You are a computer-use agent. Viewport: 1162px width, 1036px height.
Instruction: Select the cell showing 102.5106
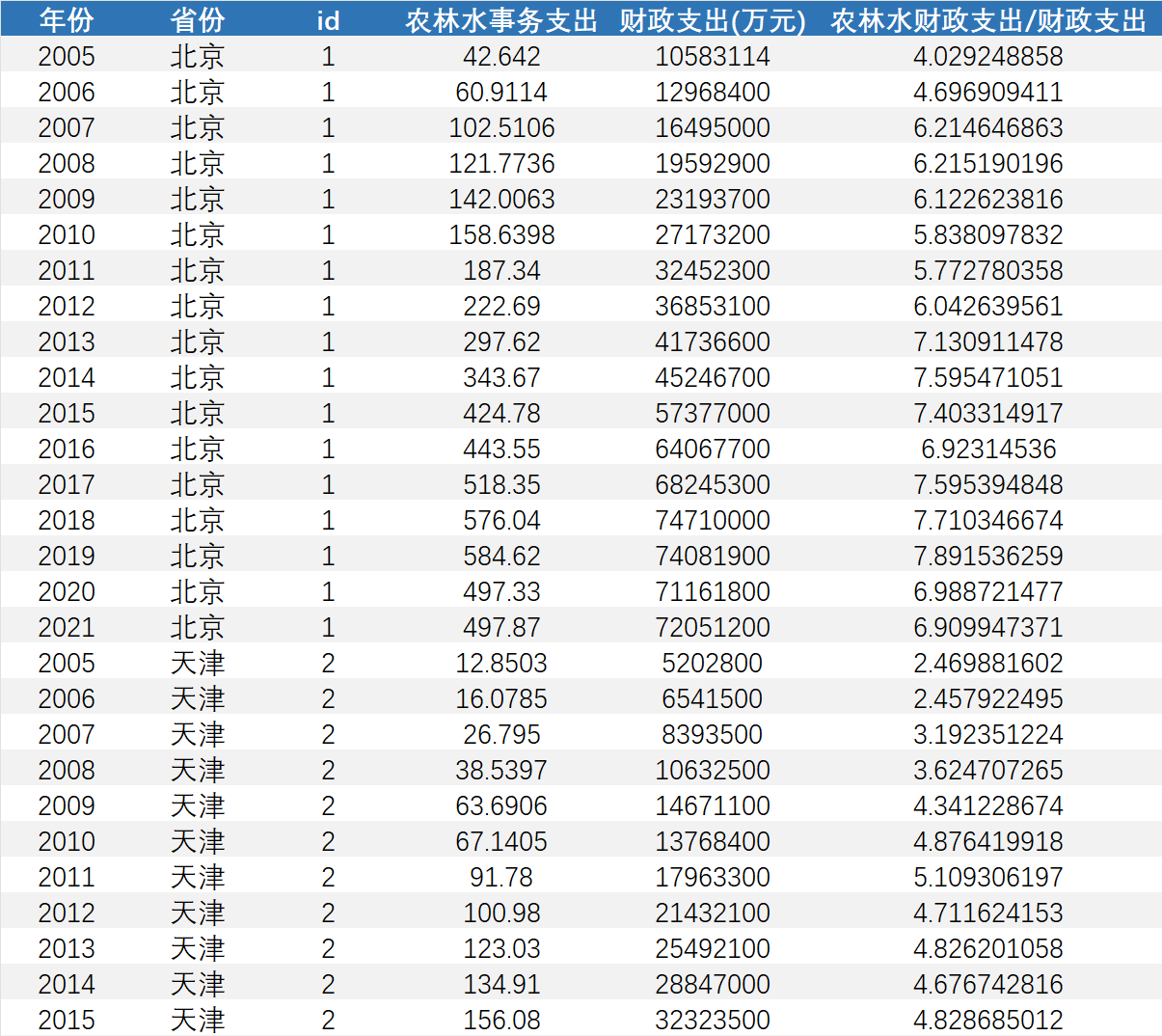click(x=501, y=128)
